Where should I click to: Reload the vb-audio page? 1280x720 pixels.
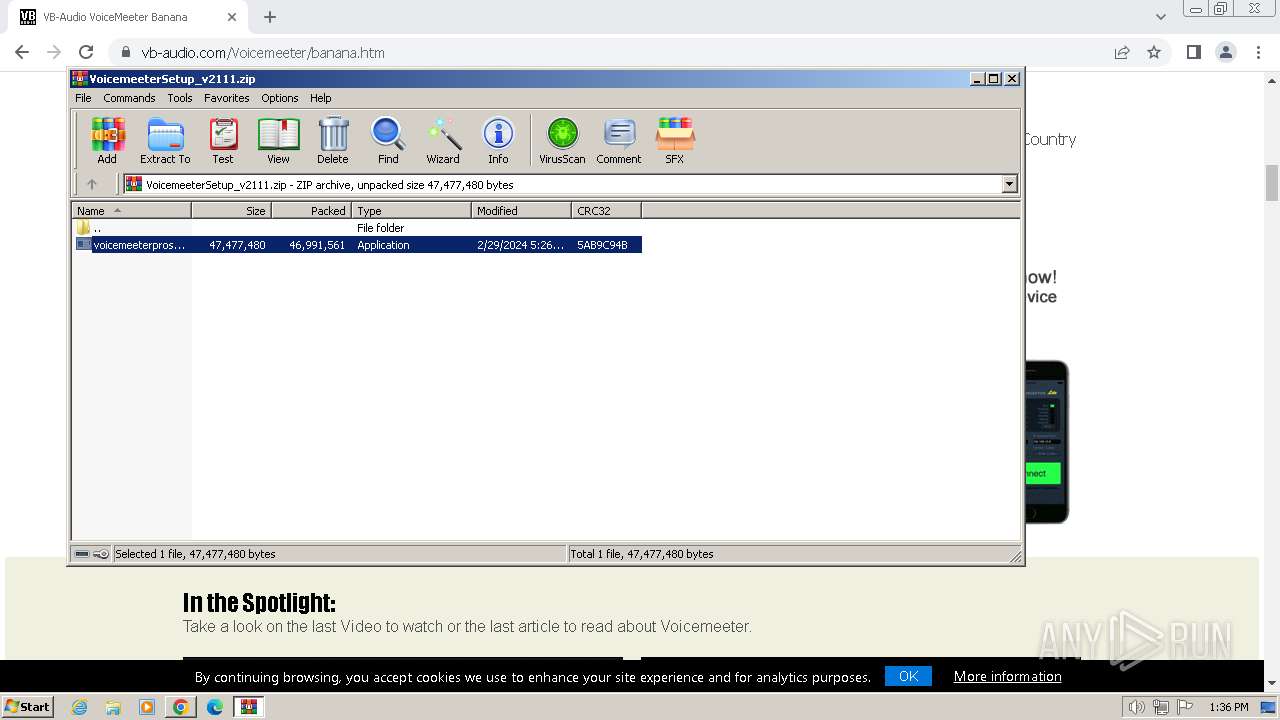click(x=86, y=52)
